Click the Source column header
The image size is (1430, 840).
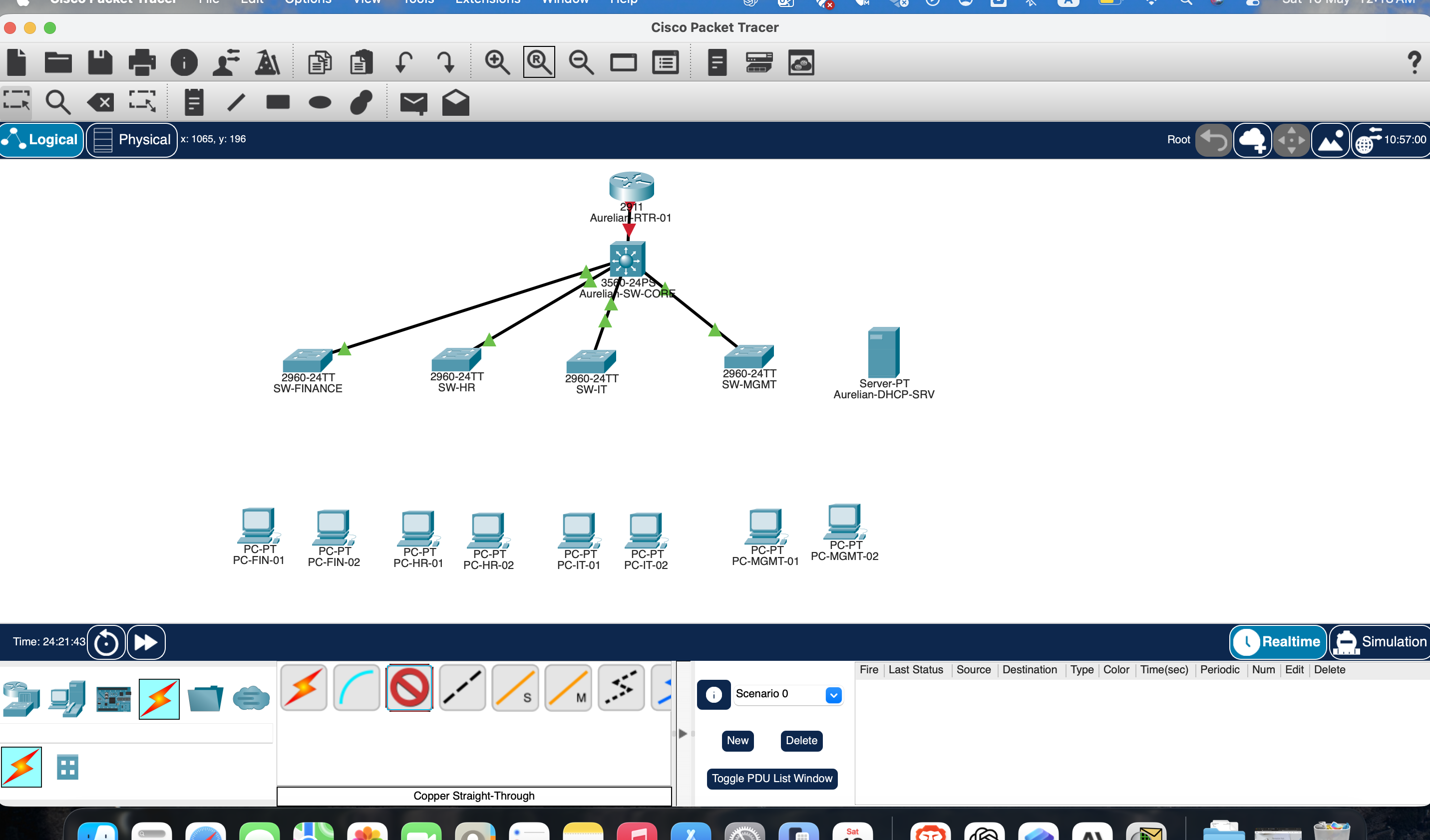(973, 669)
